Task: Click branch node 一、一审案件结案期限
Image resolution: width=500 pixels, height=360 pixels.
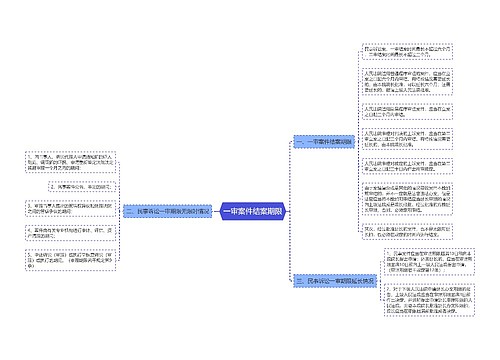Action: point(324,142)
